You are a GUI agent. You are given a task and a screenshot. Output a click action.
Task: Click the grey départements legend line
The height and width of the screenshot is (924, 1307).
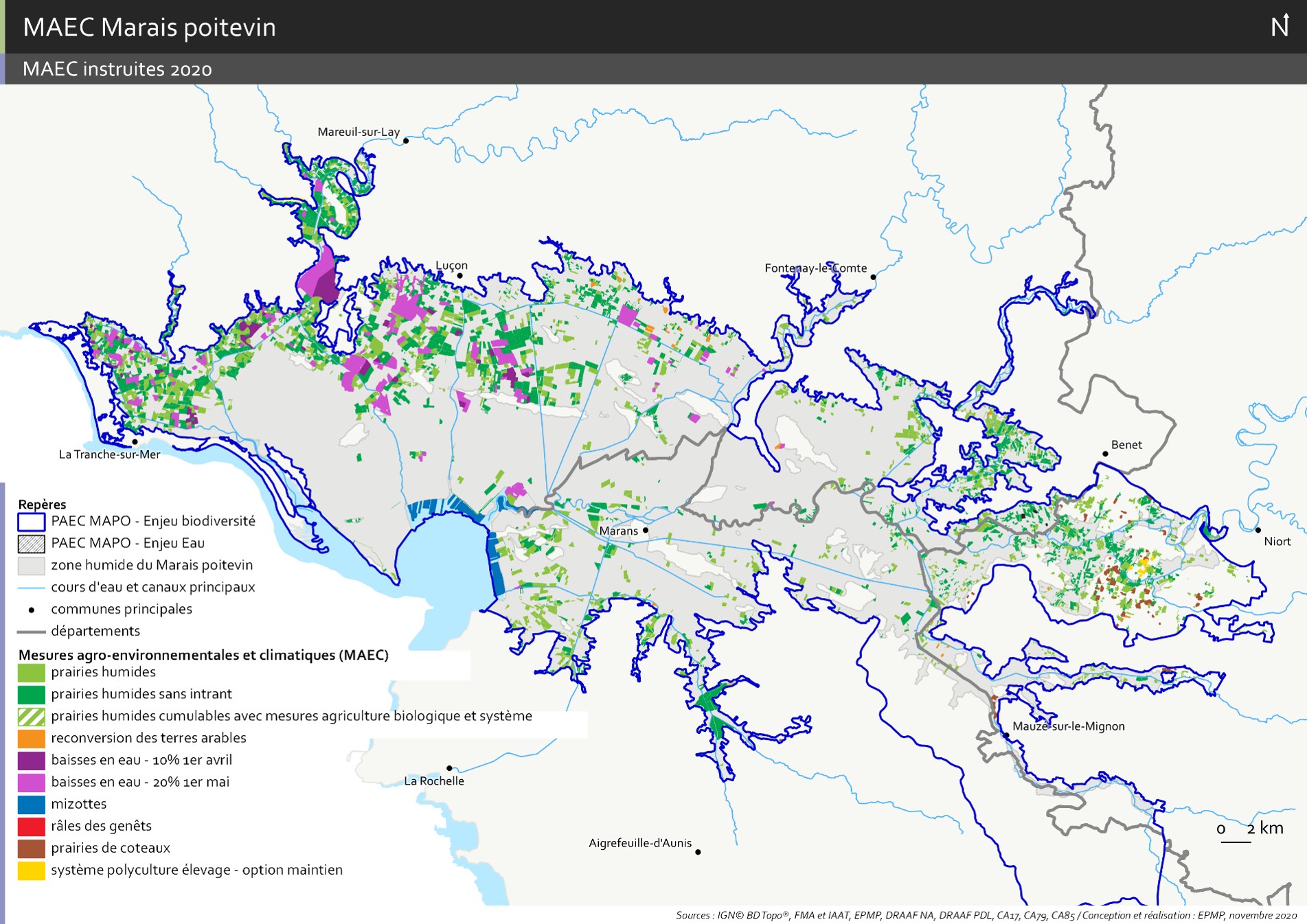[x=32, y=632]
